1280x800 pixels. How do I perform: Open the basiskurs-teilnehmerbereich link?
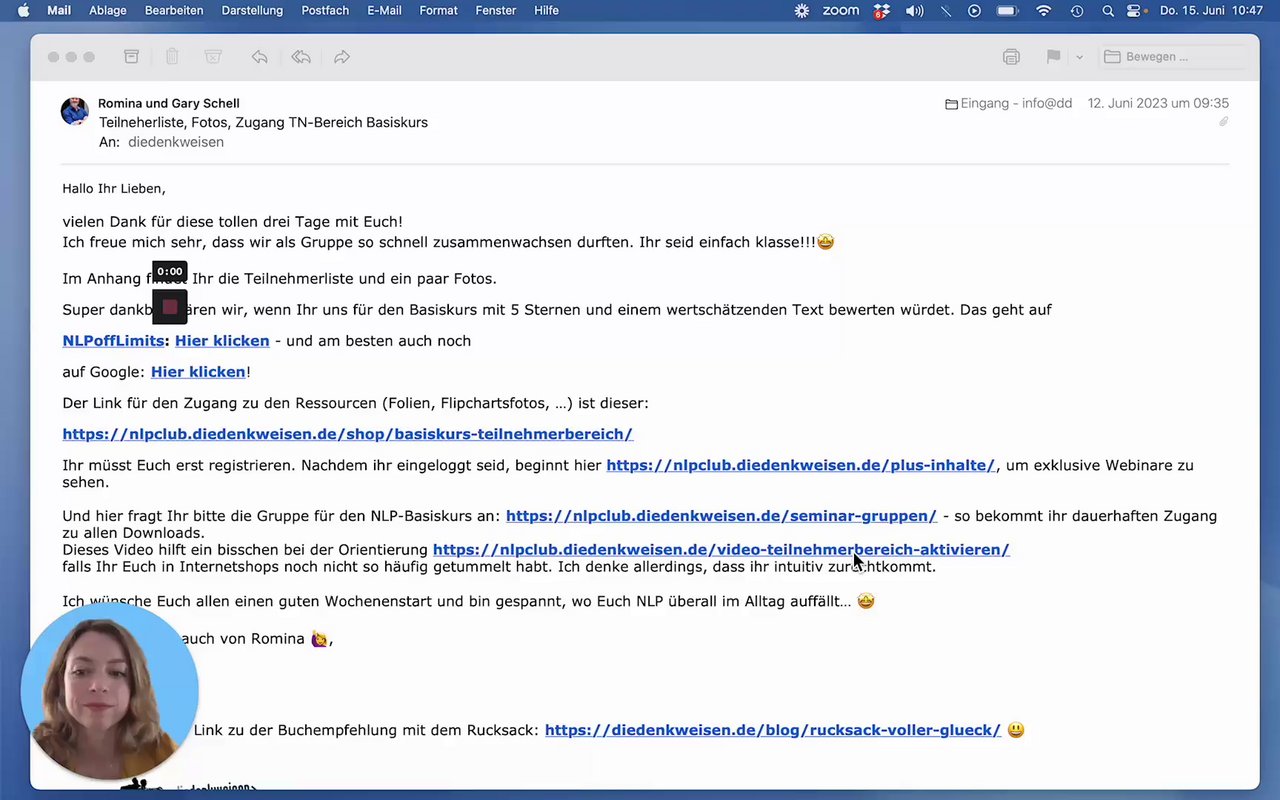pyautogui.click(x=347, y=434)
